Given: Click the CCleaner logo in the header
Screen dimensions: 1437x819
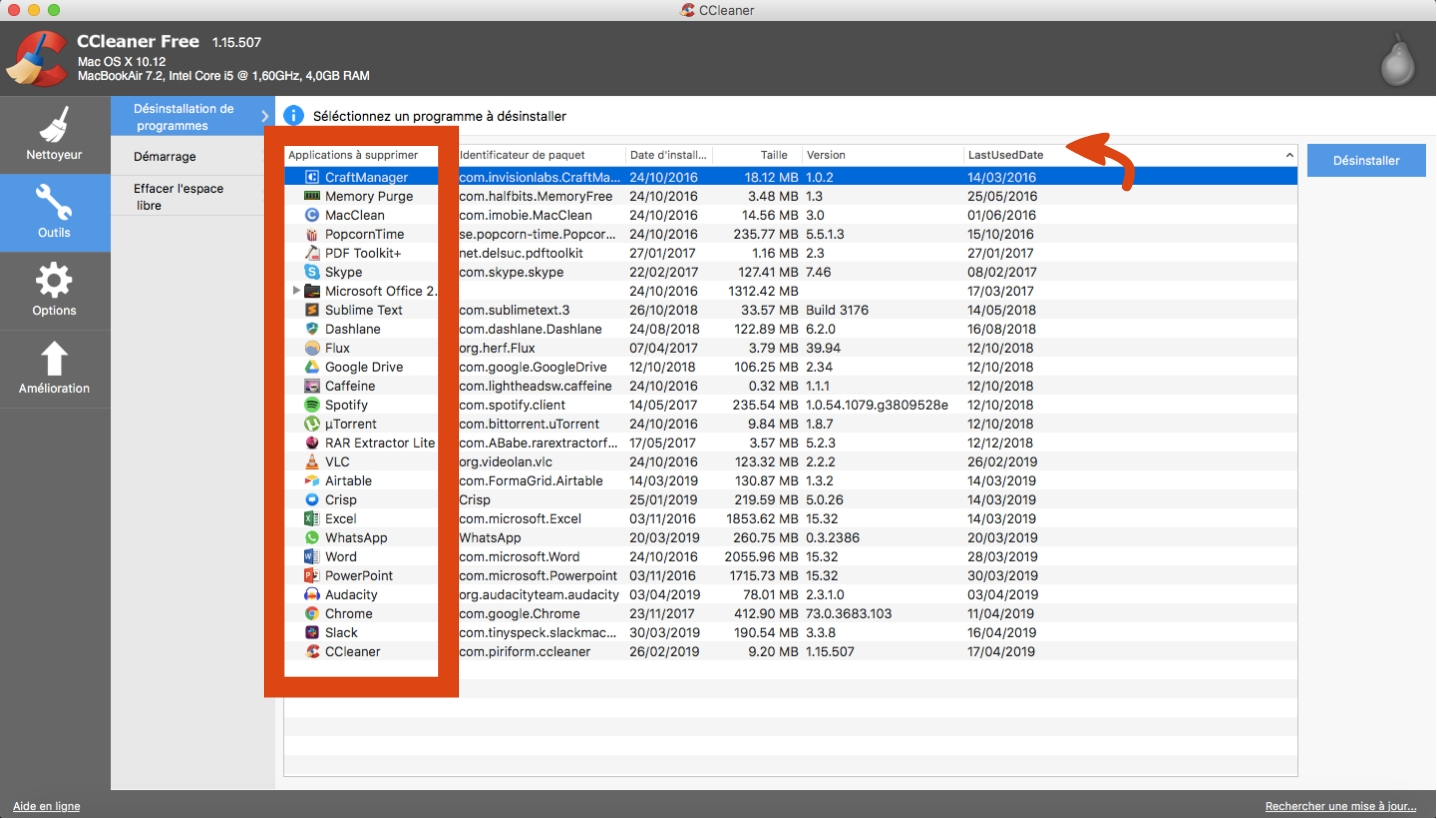Looking at the screenshot, I should click(x=37, y=59).
